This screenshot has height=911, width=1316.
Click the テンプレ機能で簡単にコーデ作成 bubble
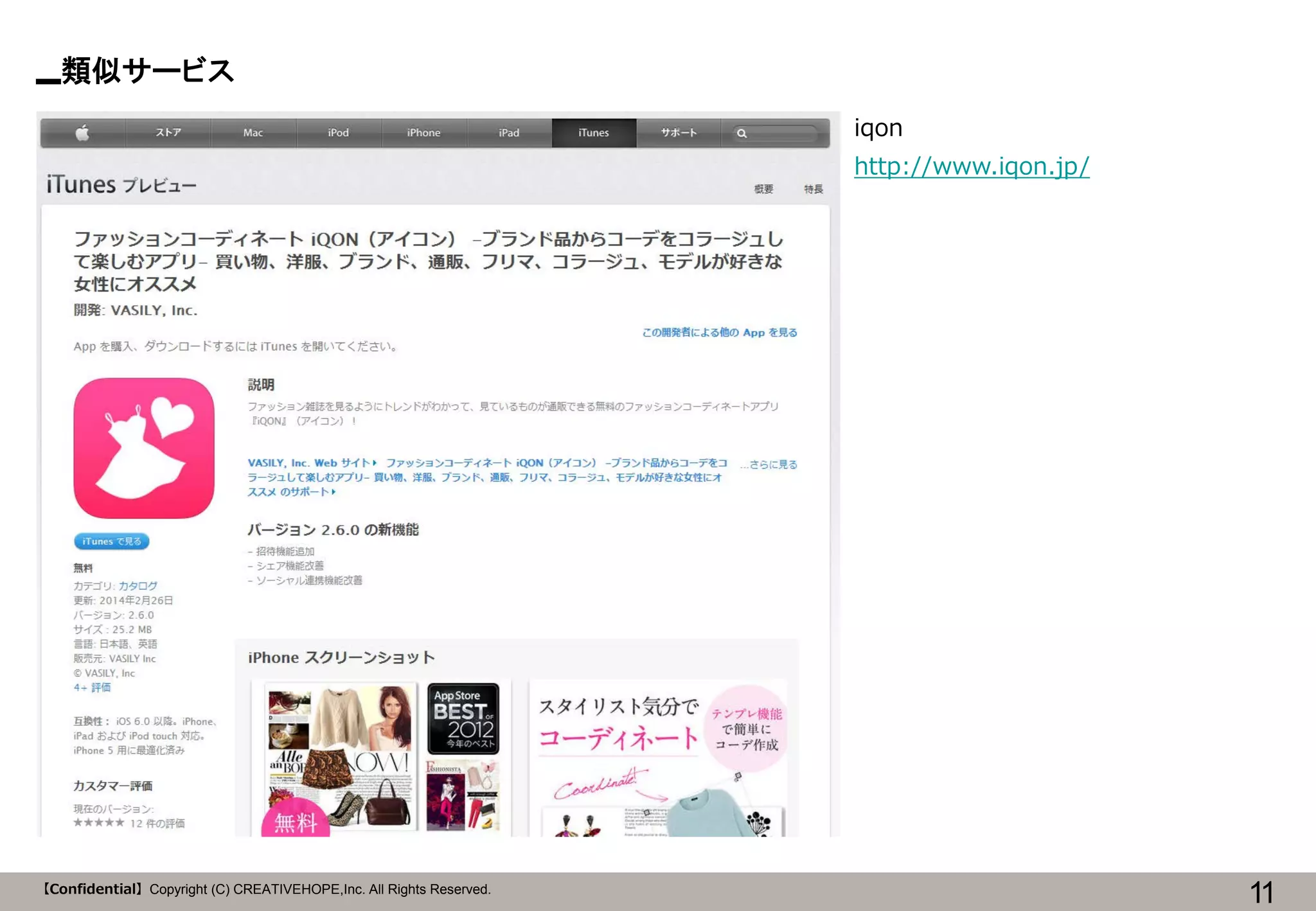click(747, 729)
